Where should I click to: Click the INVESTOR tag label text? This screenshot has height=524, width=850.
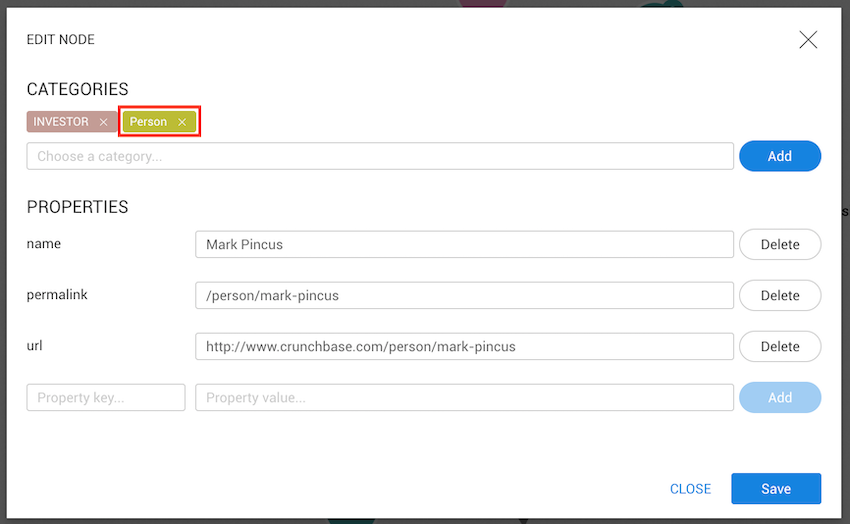pyautogui.click(x=61, y=122)
